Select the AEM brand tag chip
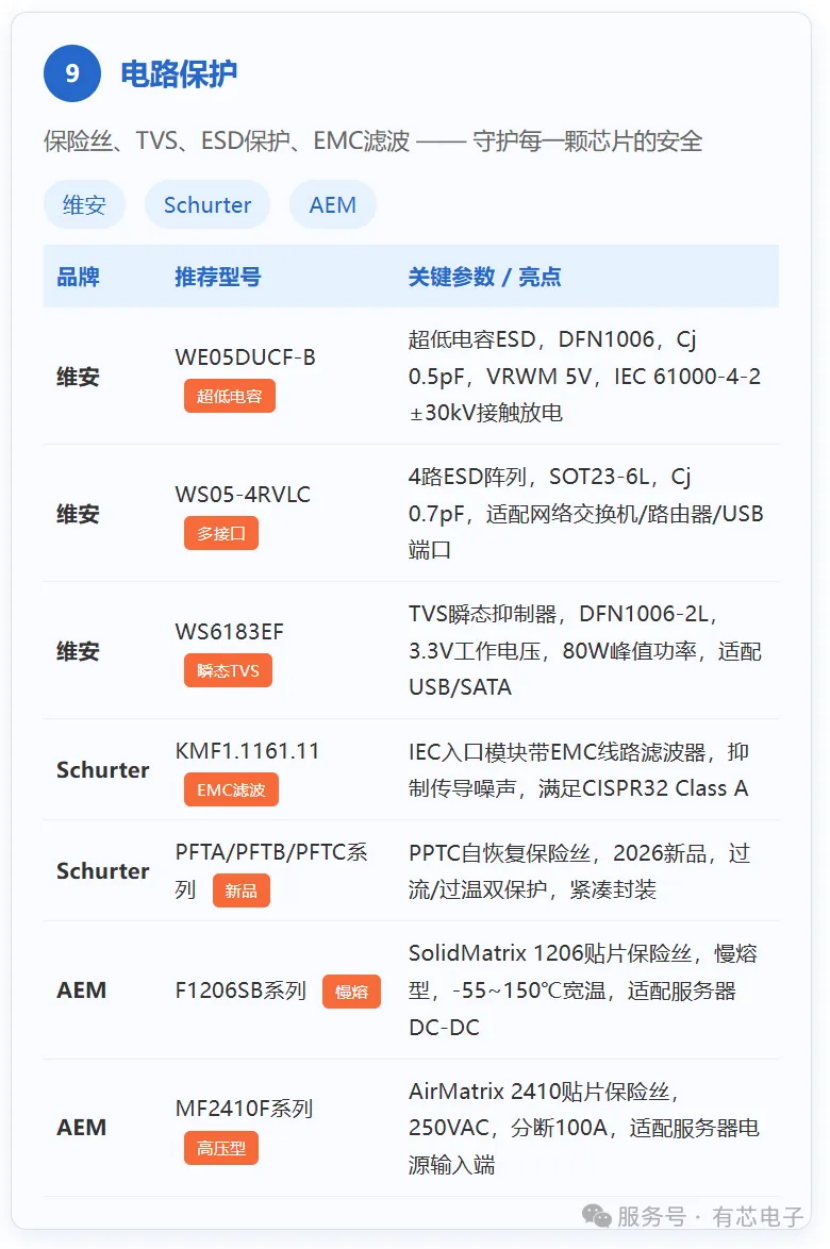Viewport: 830px width, 1249px height. 333,205
